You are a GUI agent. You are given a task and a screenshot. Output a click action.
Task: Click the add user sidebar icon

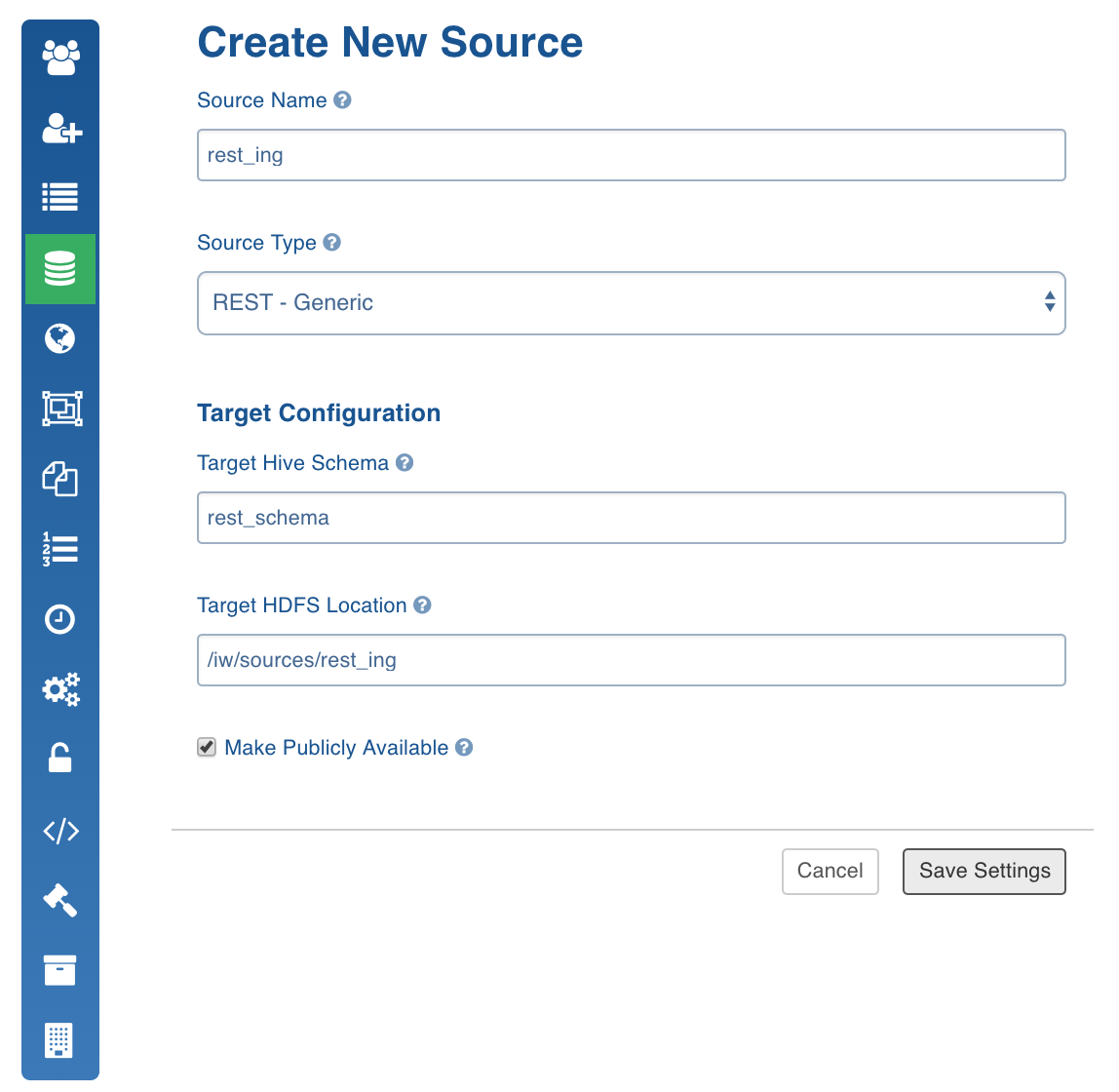pos(60,128)
